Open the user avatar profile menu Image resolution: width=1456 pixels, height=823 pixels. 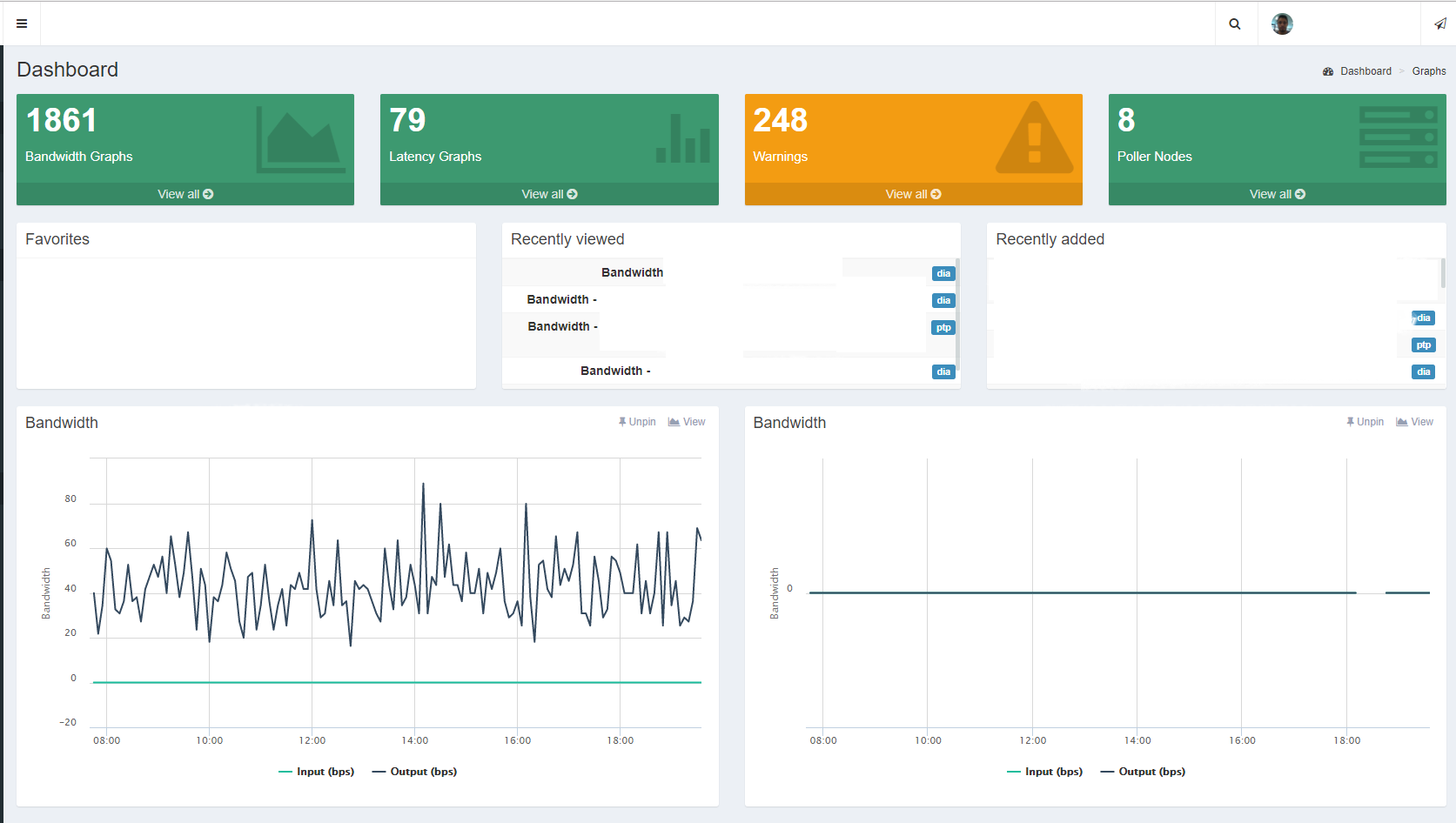[1282, 23]
